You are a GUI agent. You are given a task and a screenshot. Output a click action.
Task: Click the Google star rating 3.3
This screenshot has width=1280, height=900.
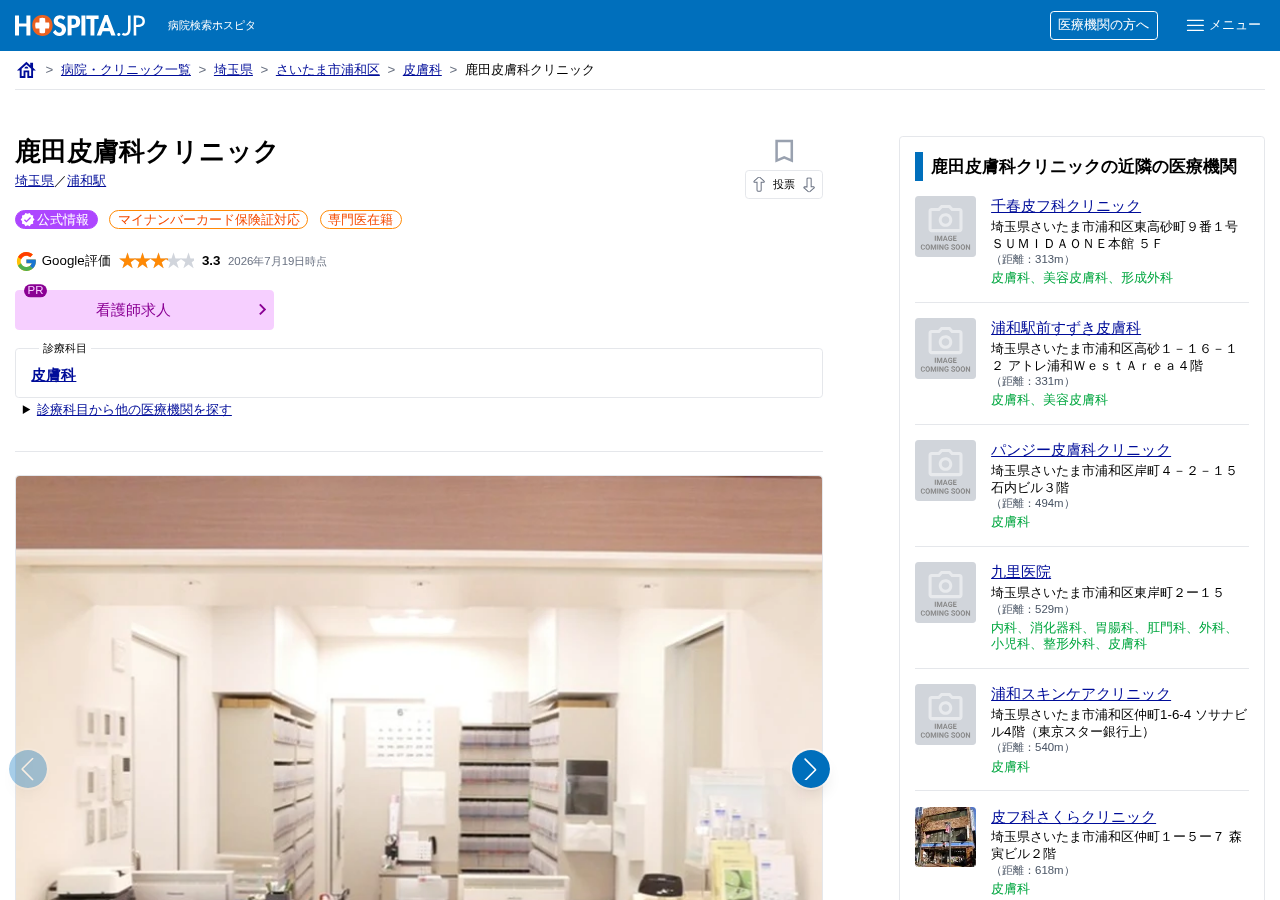(x=157, y=261)
